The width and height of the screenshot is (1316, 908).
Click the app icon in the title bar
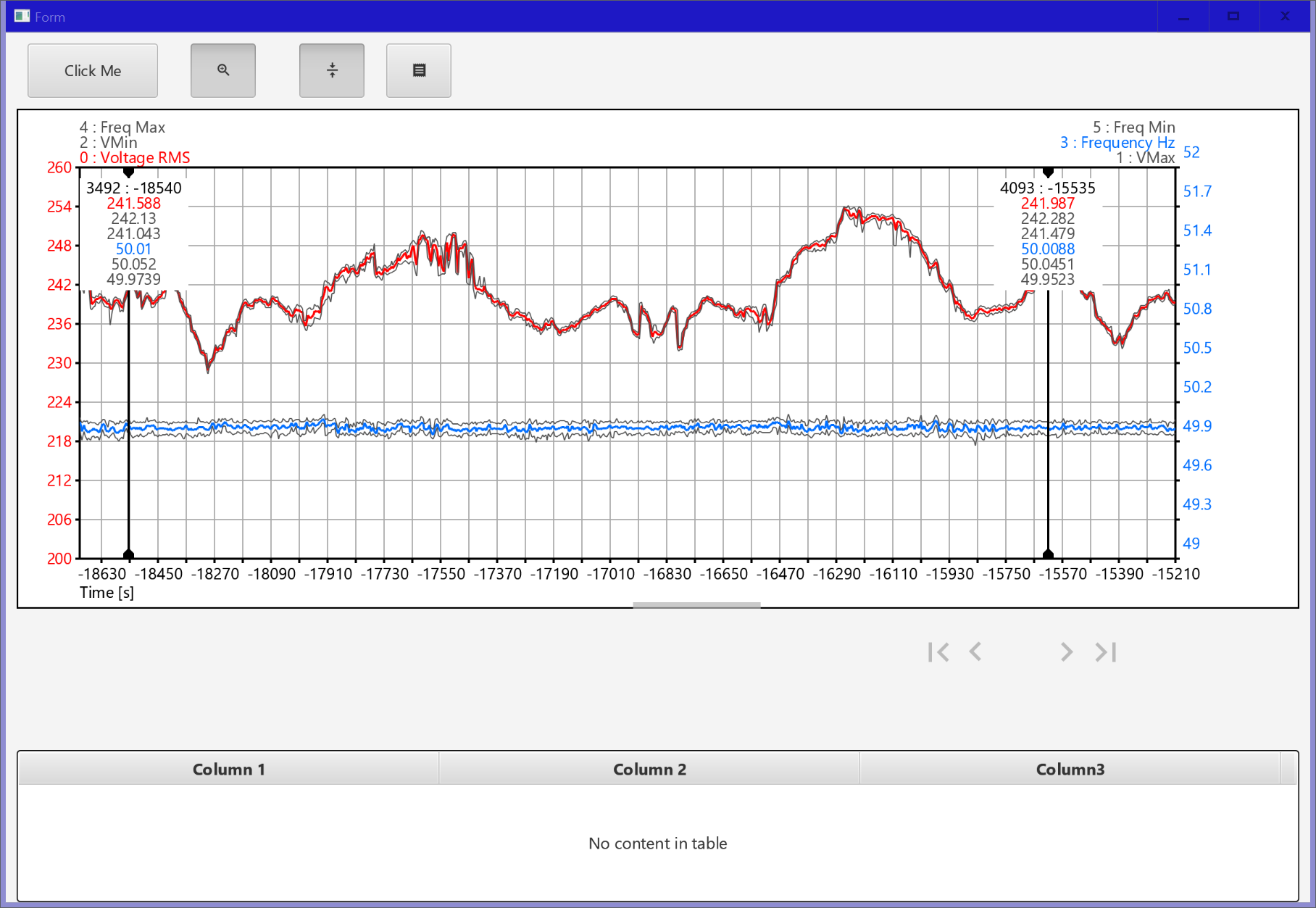pos(22,15)
